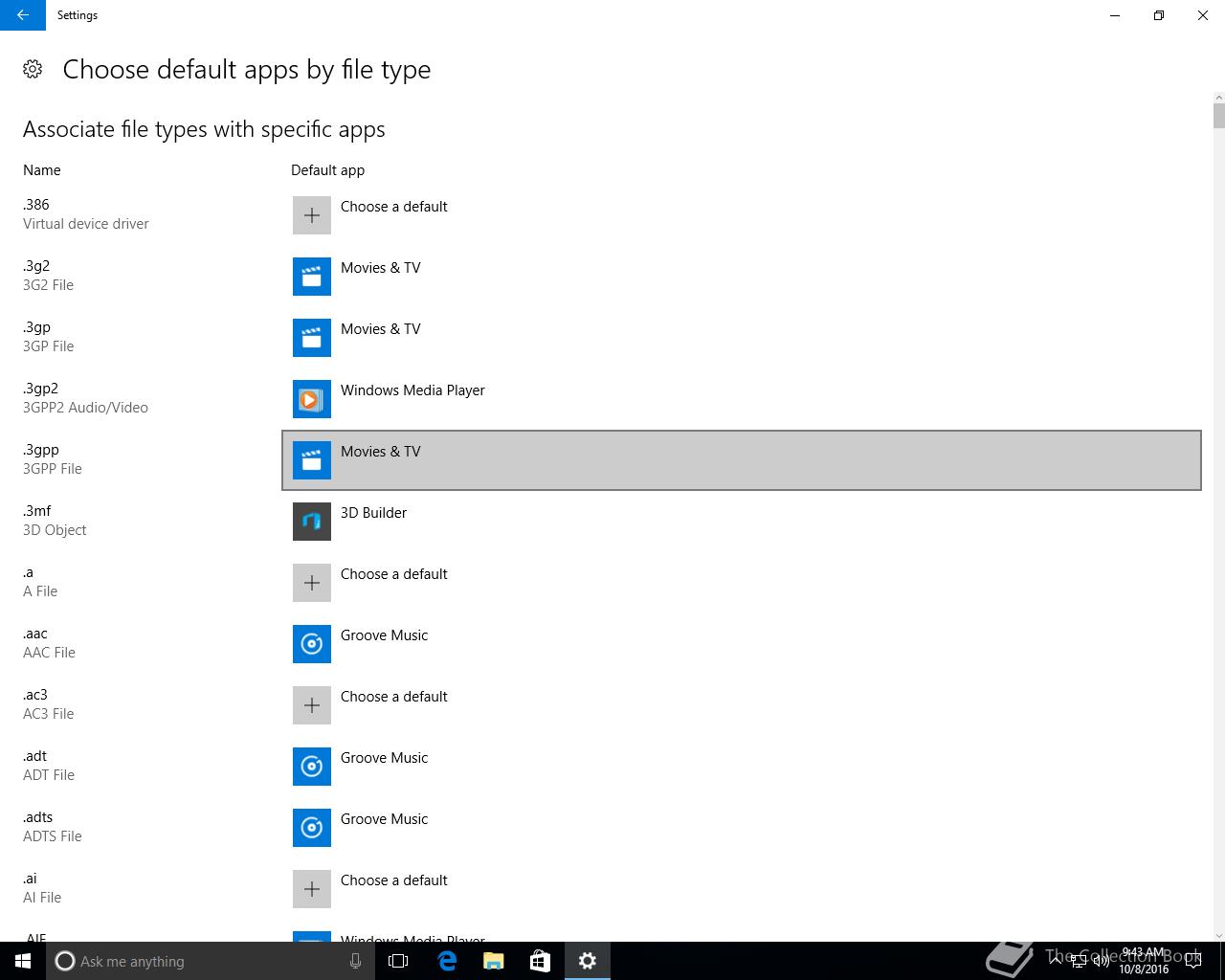Viewport: 1225px width, 980px height.
Task: Click Movies & TV icon for .3gp
Action: tap(312, 338)
